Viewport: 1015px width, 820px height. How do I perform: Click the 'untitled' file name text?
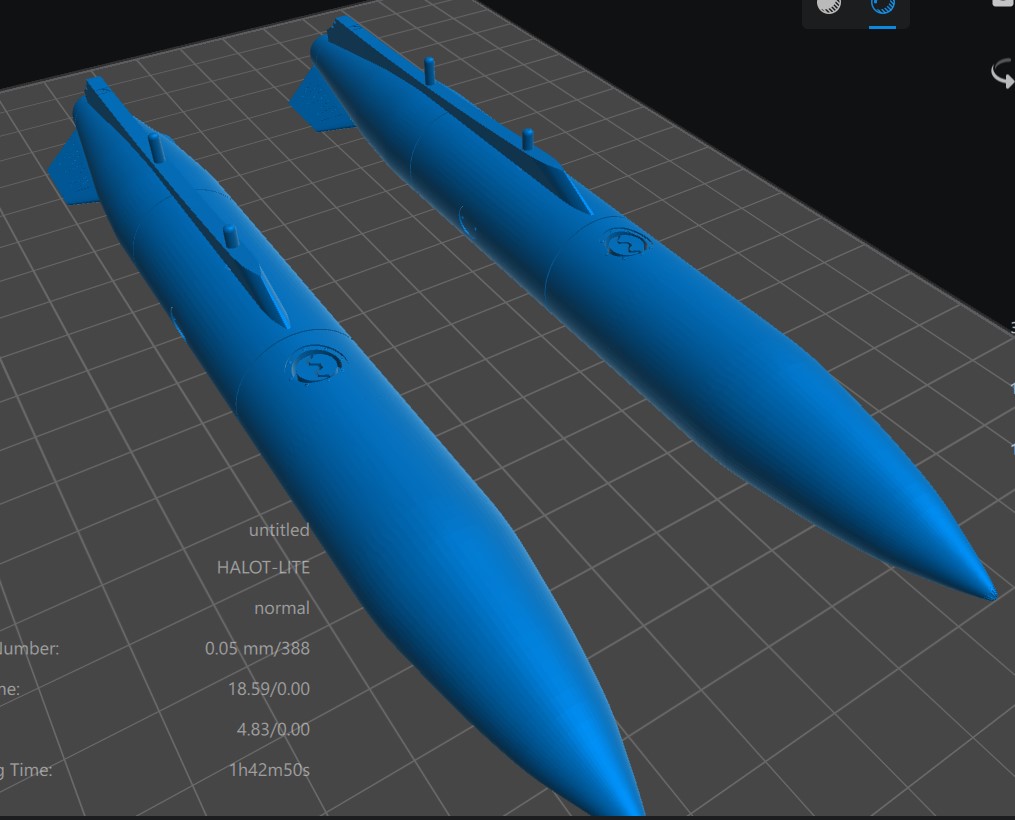pos(279,530)
